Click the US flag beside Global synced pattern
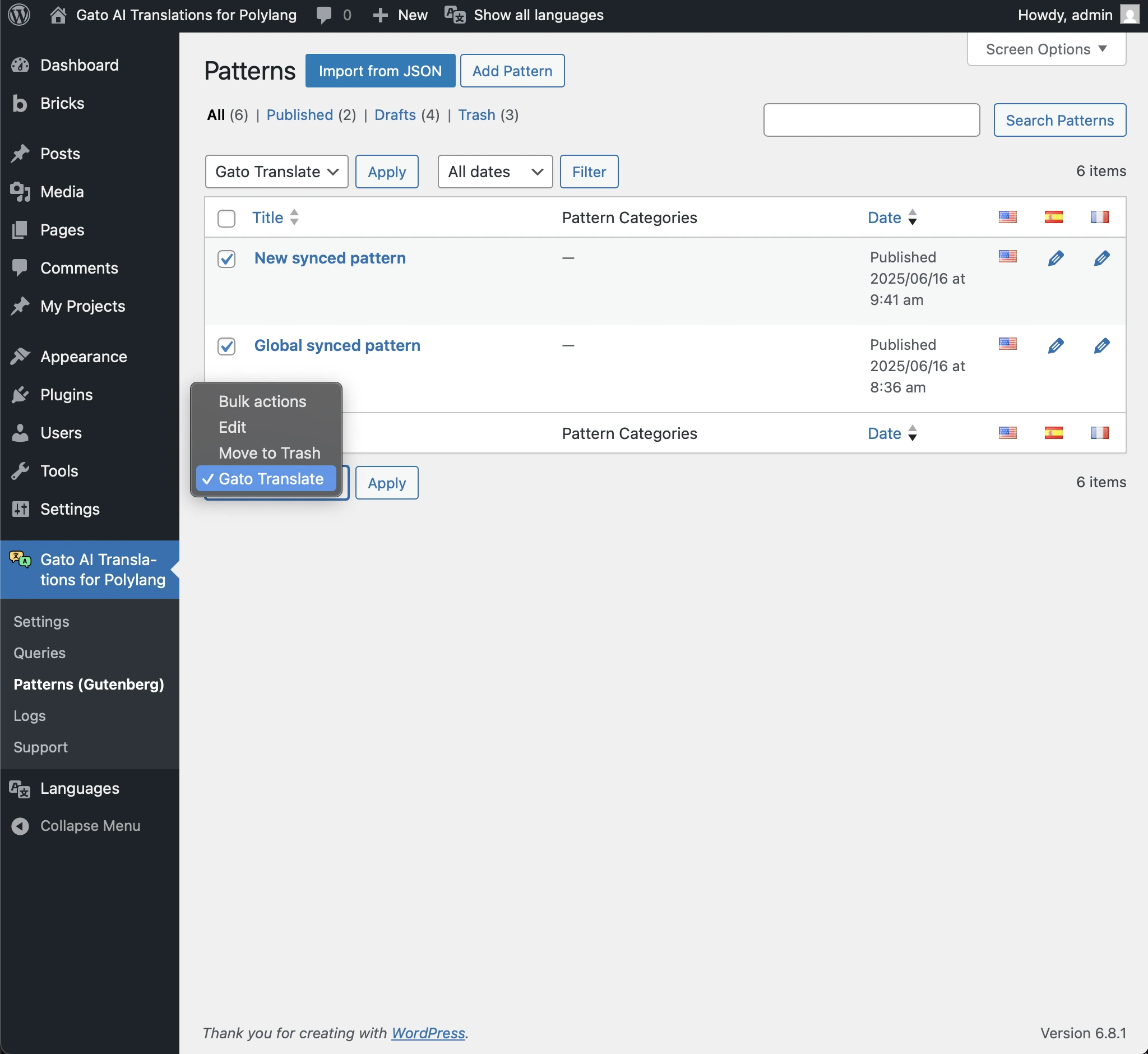 [1007, 344]
